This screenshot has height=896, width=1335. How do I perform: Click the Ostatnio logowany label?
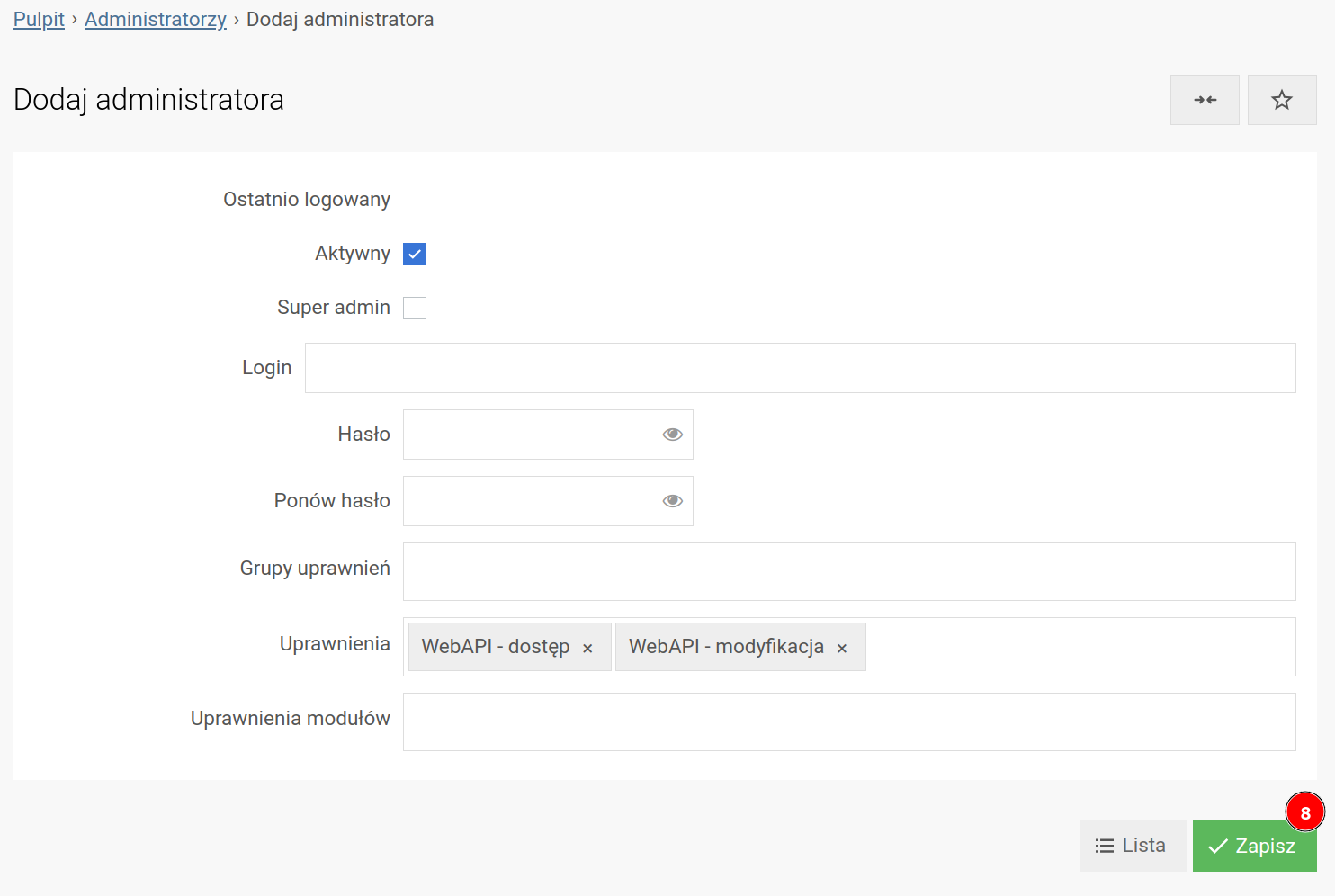(x=307, y=200)
